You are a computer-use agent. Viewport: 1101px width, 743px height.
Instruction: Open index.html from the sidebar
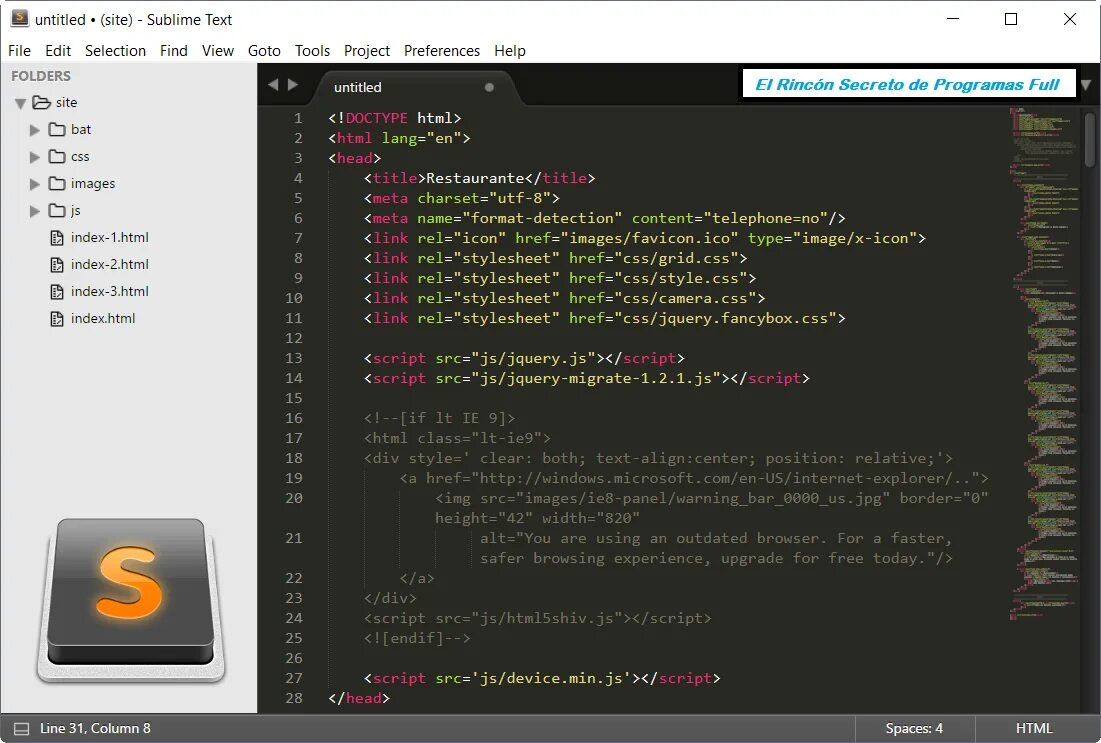click(x=103, y=318)
